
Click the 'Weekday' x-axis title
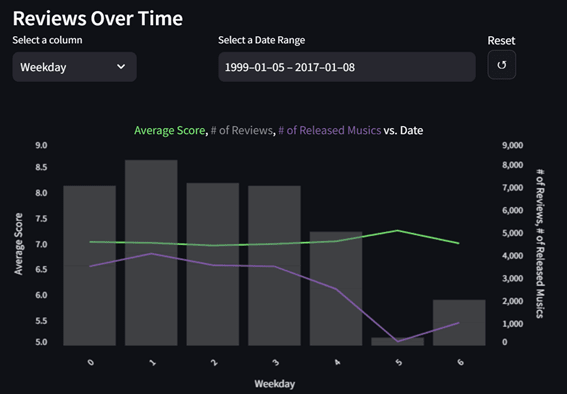pyautogui.click(x=274, y=384)
